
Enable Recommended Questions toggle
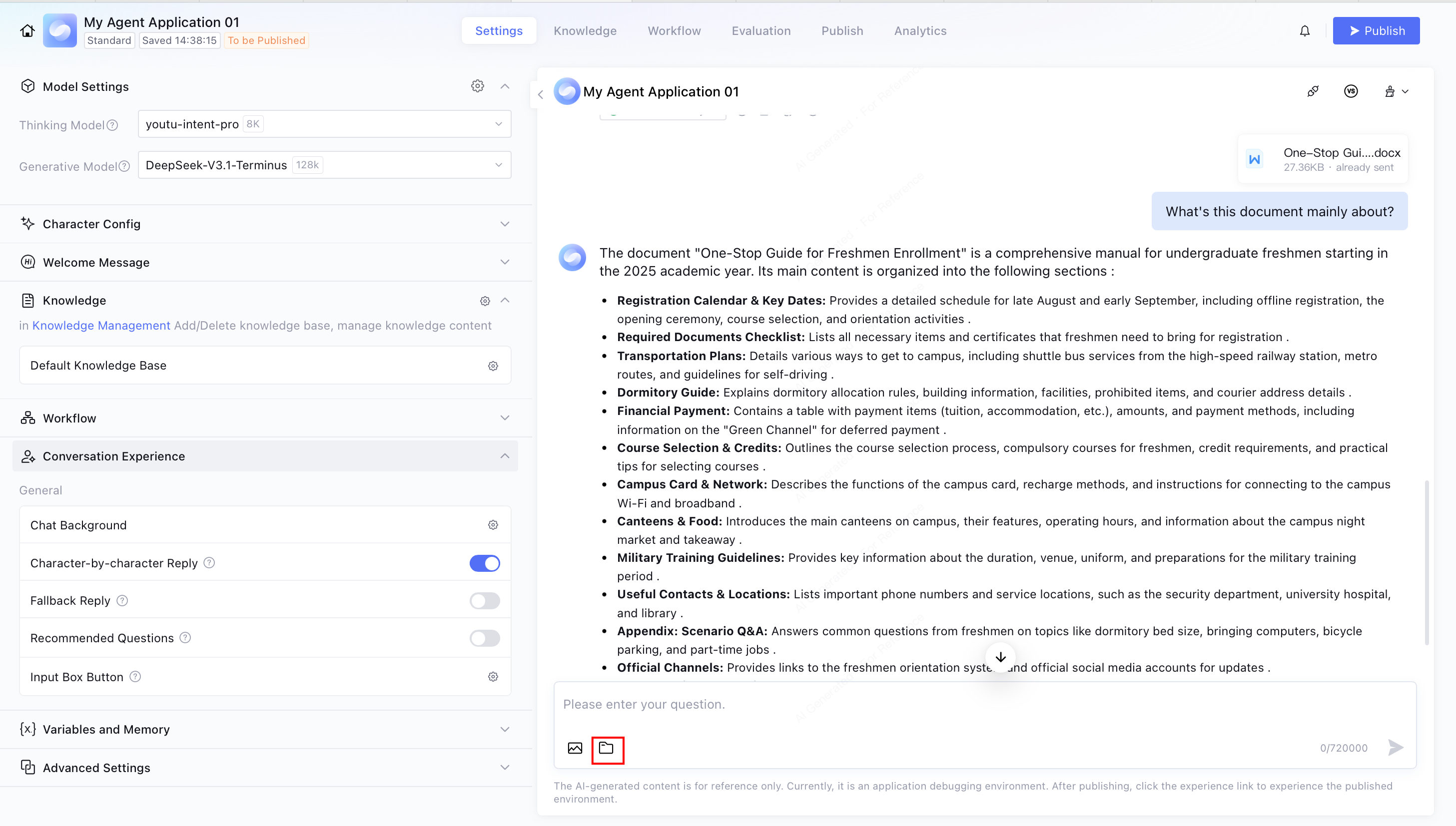pyautogui.click(x=485, y=638)
